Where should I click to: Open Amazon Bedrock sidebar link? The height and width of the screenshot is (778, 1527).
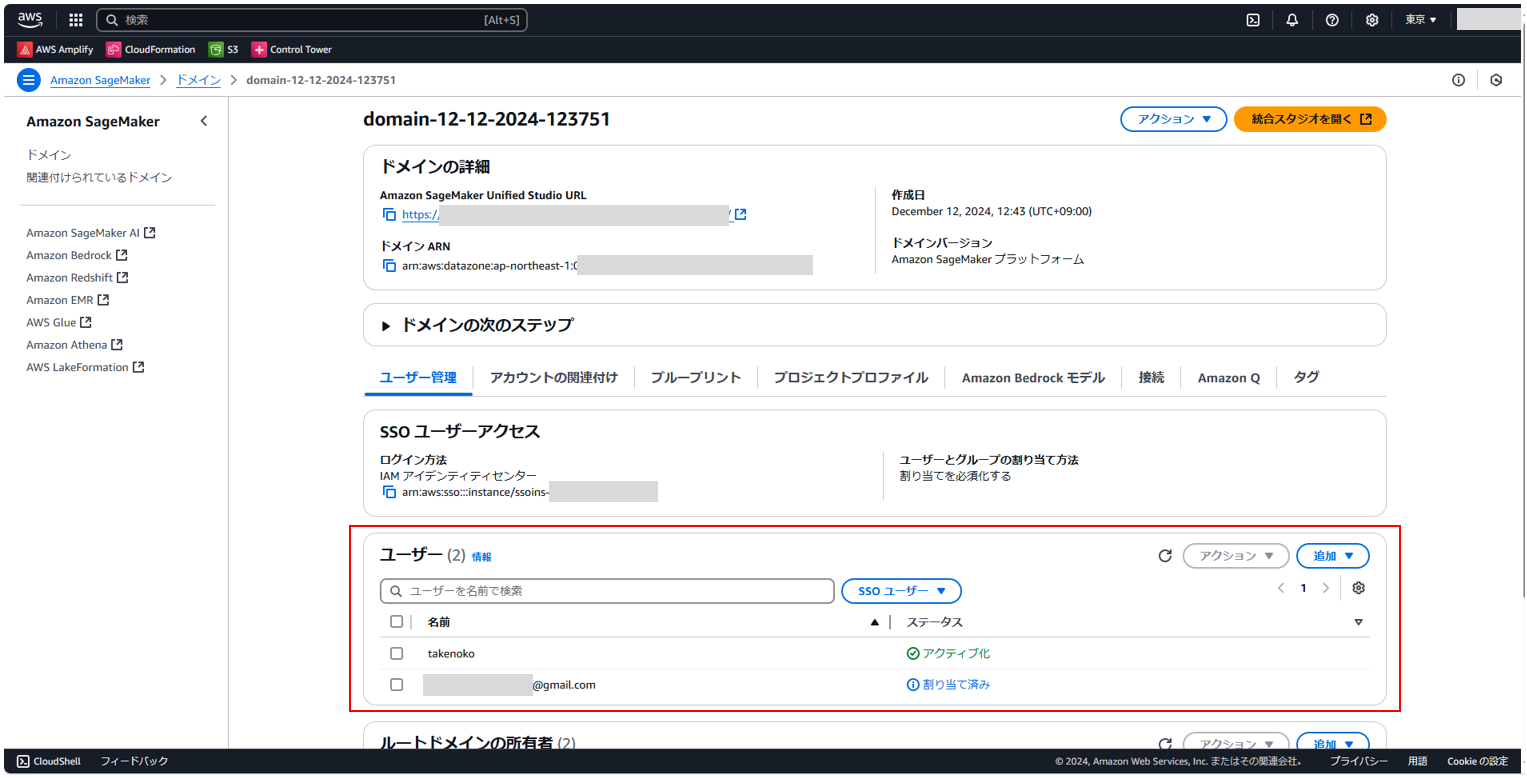point(77,255)
